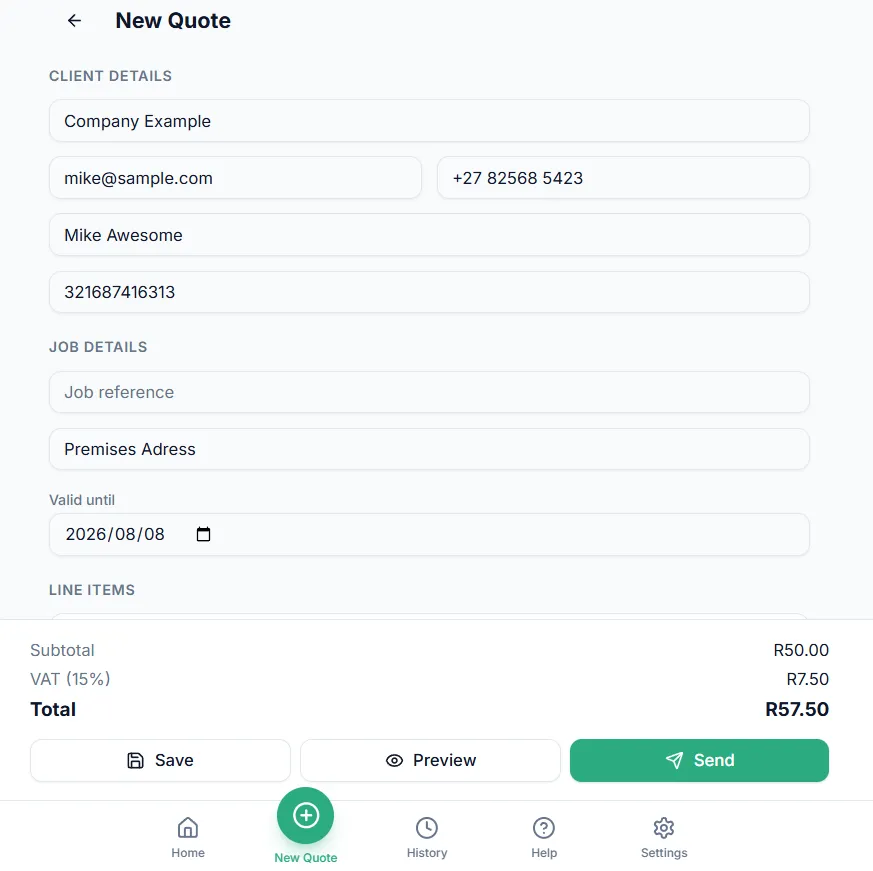Edit the 321687416313 number field
Screen dimensions: 873x871
pyautogui.click(x=429, y=292)
